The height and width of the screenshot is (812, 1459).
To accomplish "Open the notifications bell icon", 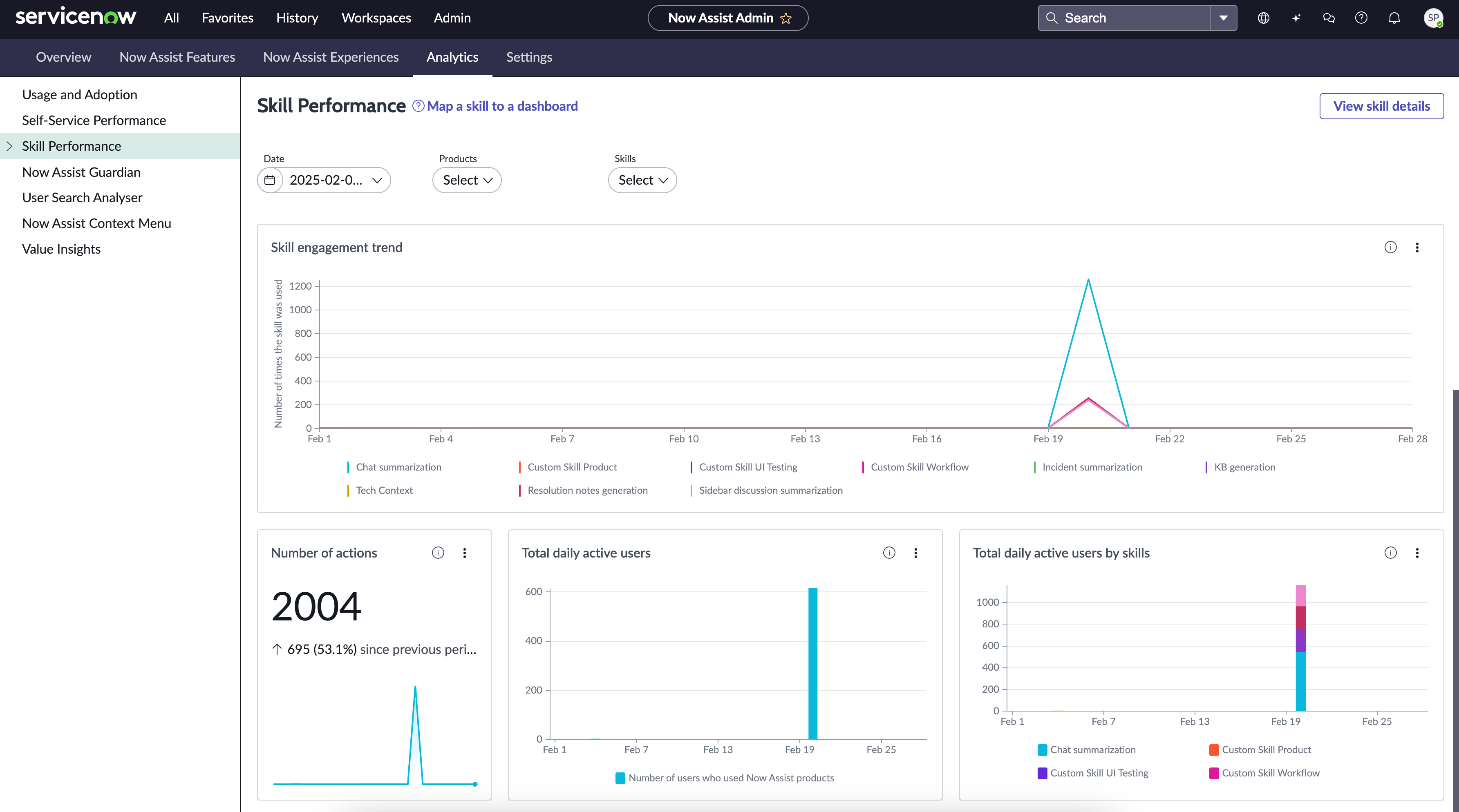I will pos(1394,18).
